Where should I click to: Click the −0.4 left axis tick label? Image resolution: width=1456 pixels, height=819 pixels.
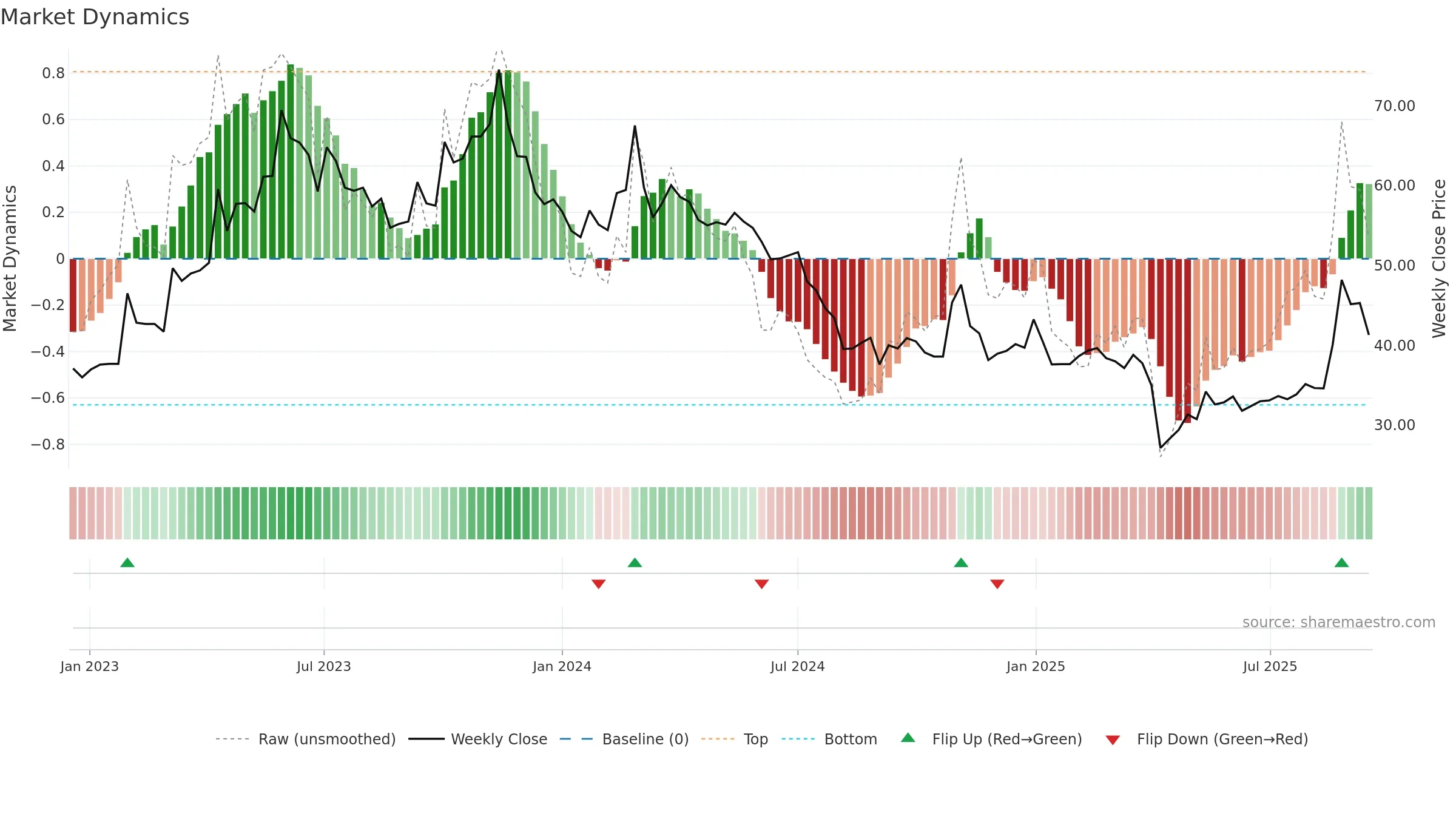click(x=48, y=352)
